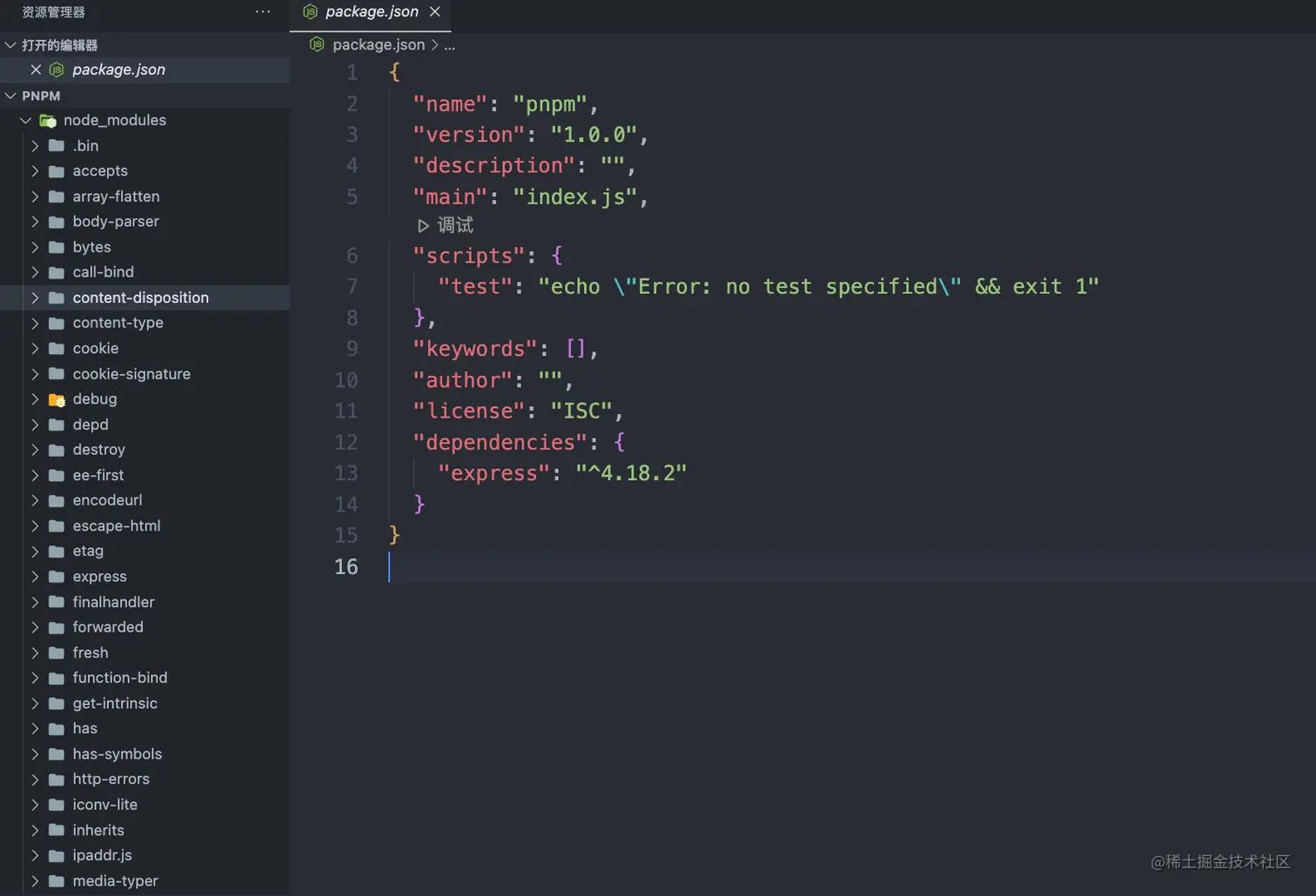The width and height of the screenshot is (1316, 896).
Task: Click the depd folder icon
Action: point(57,425)
